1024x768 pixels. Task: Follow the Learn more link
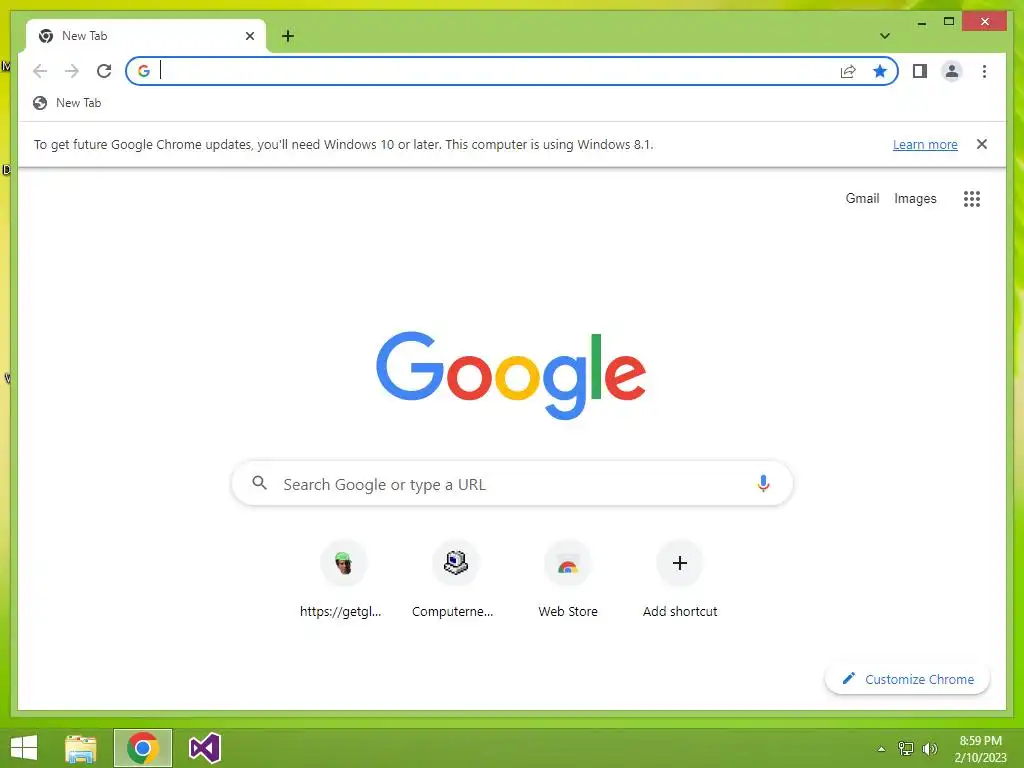click(x=925, y=144)
